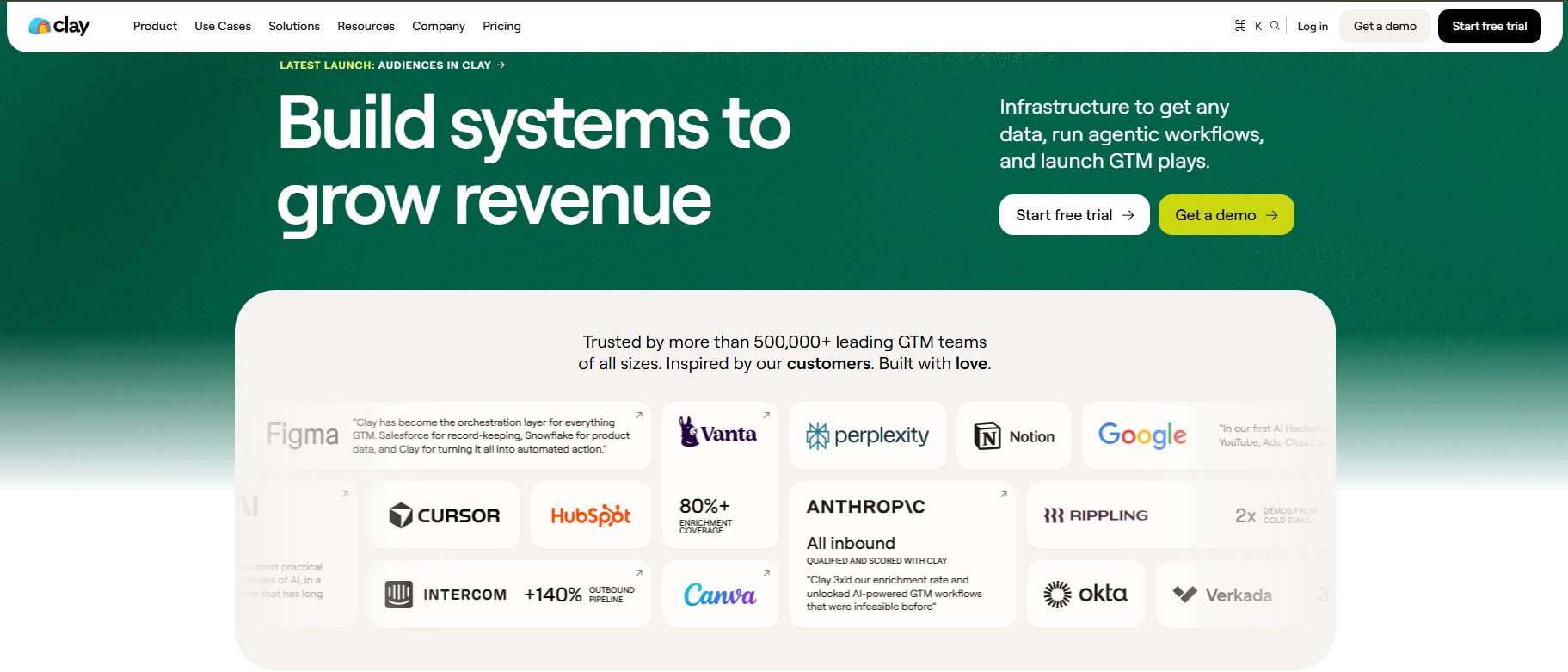
Task: Open the Solutions menu
Action: [x=294, y=26]
